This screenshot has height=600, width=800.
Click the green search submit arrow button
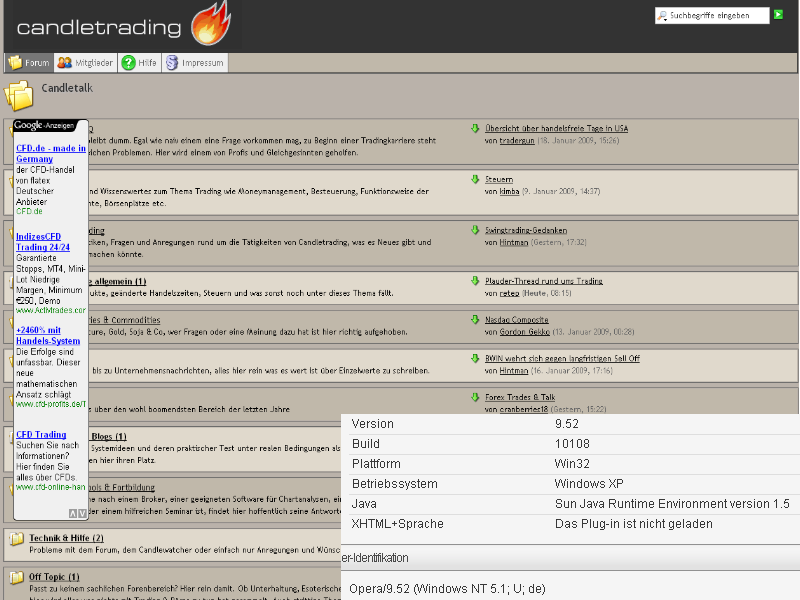pyautogui.click(x=778, y=15)
